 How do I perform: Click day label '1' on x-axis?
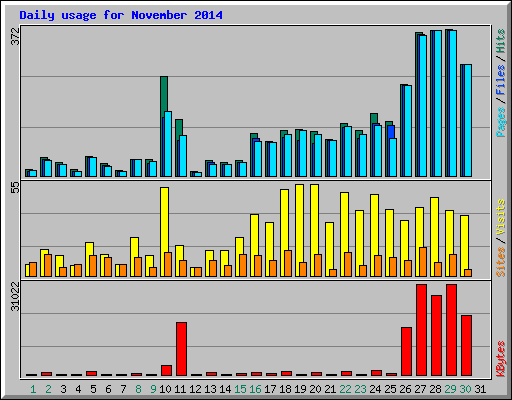tap(33, 389)
